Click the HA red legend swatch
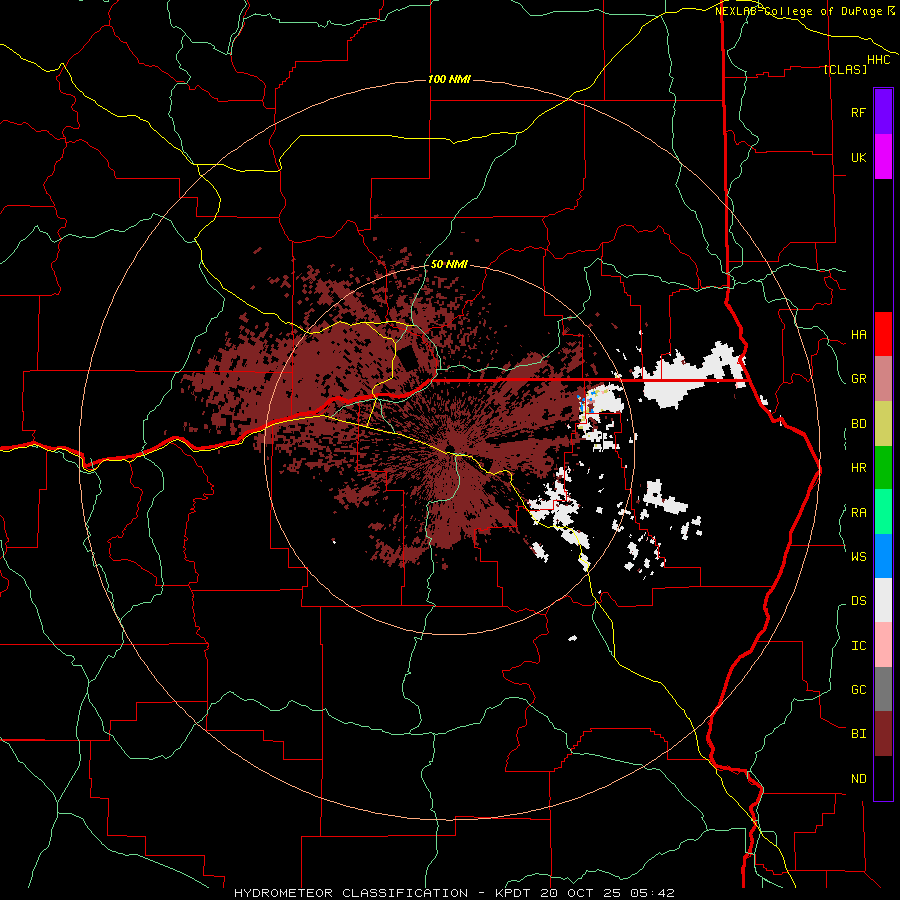This screenshot has height=900, width=900. pyautogui.click(x=883, y=334)
